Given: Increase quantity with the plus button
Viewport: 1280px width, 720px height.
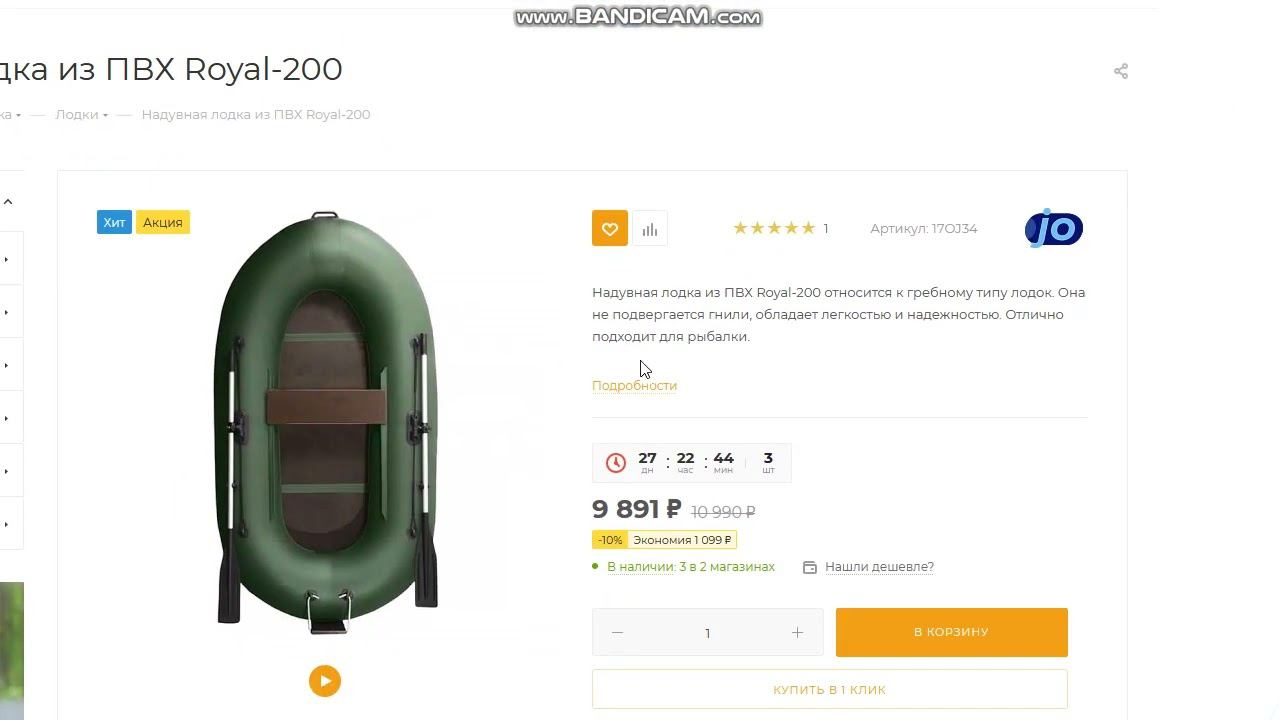Looking at the screenshot, I should pos(797,633).
